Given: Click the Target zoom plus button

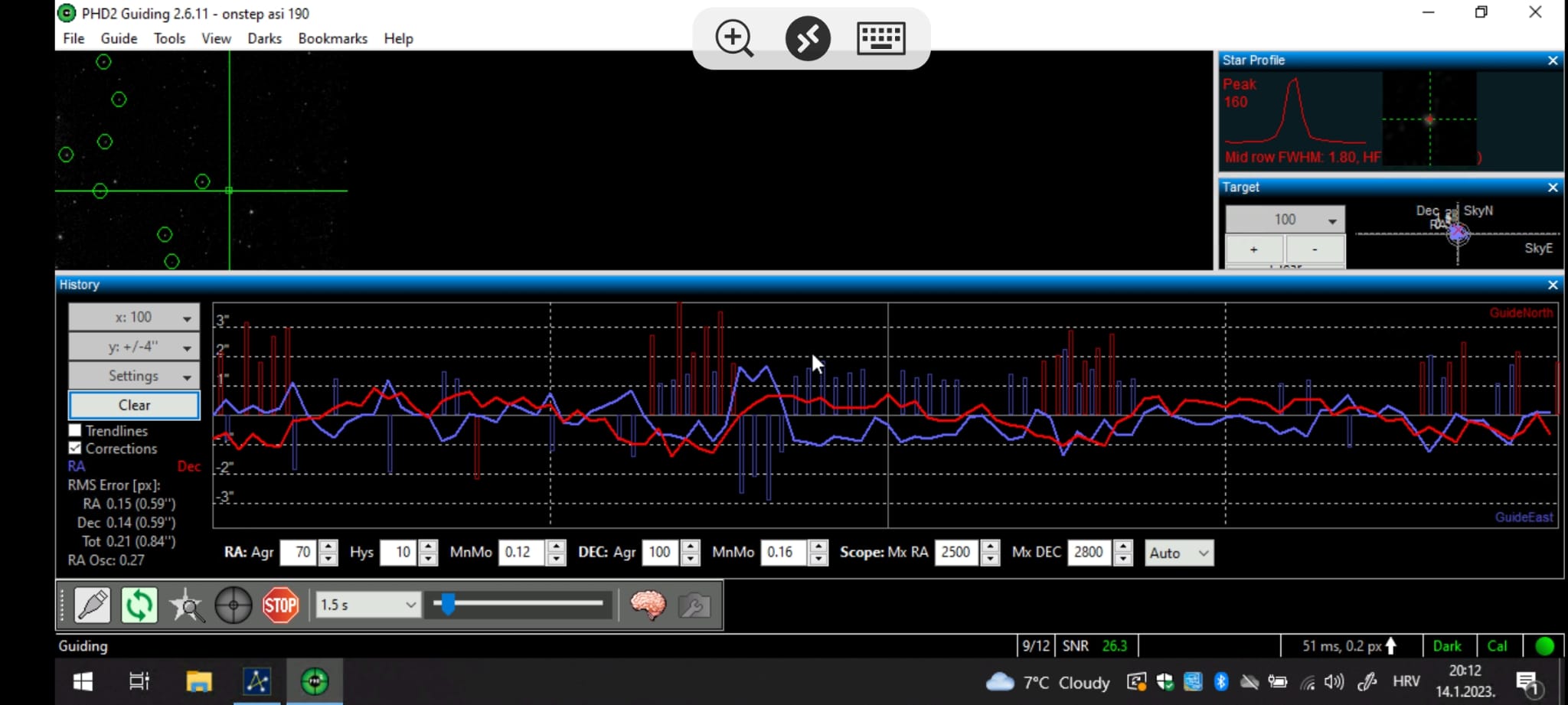Looking at the screenshot, I should click(x=1253, y=250).
